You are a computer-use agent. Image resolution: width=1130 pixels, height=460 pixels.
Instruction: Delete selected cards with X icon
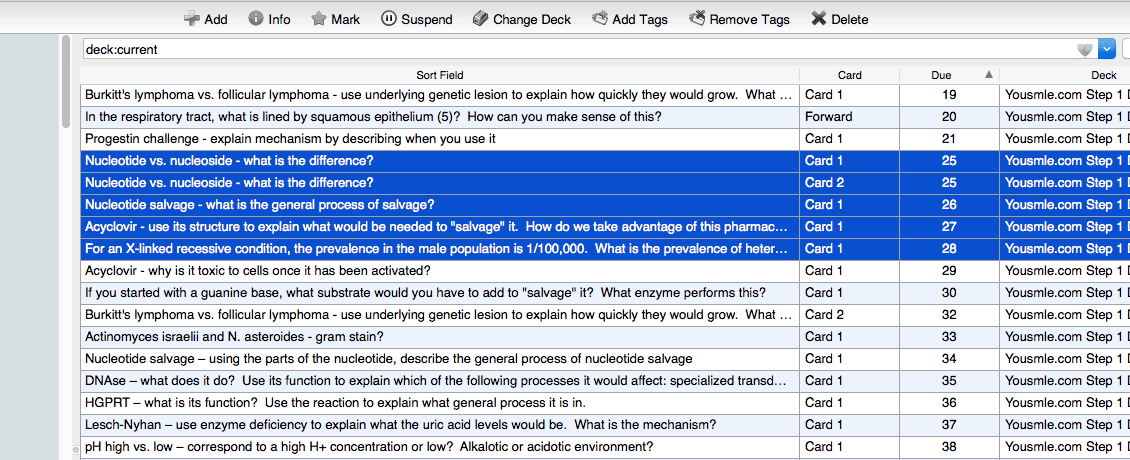click(819, 19)
